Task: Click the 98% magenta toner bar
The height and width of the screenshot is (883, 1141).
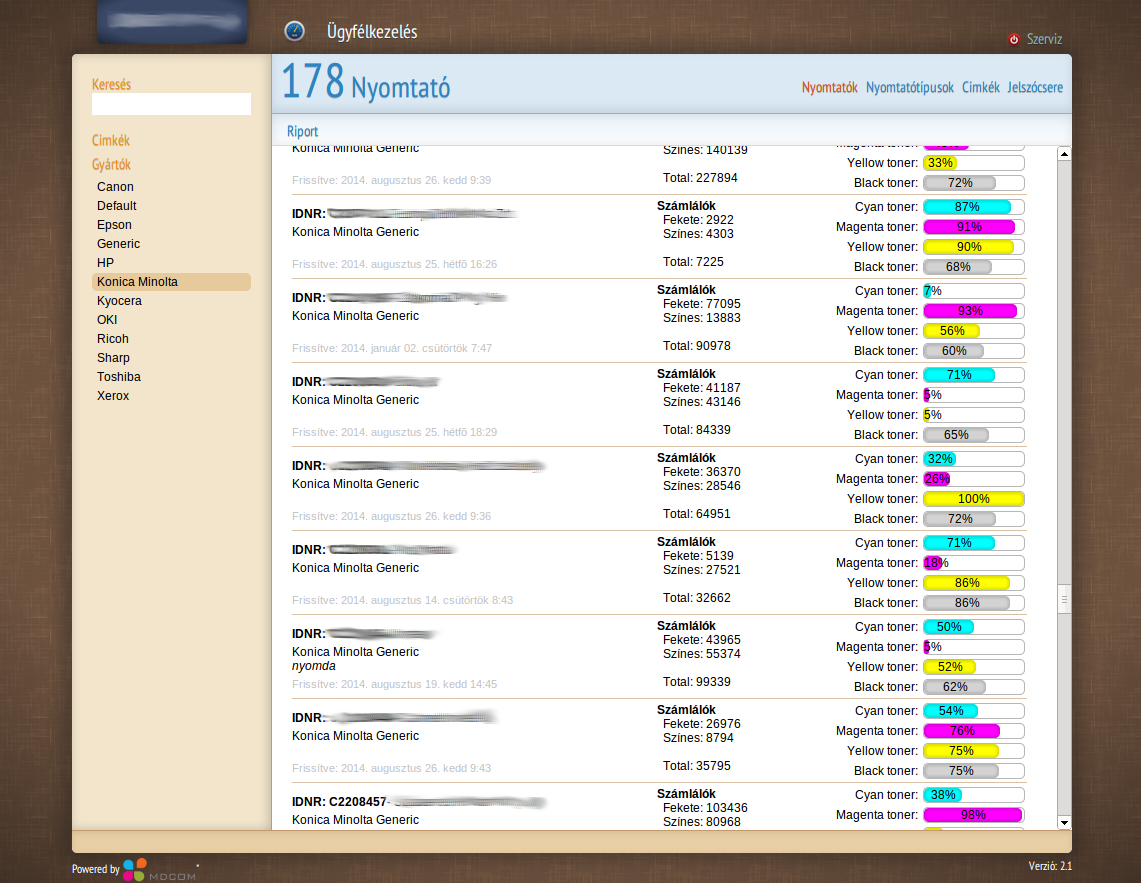Action: (x=974, y=815)
